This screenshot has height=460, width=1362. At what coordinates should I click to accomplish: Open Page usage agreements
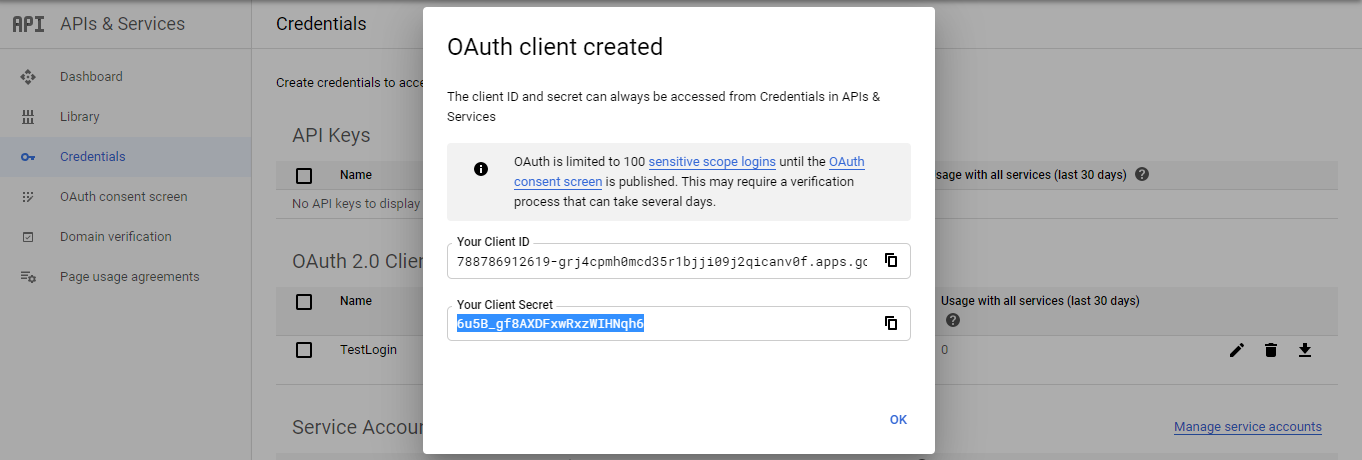pos(129,277)
